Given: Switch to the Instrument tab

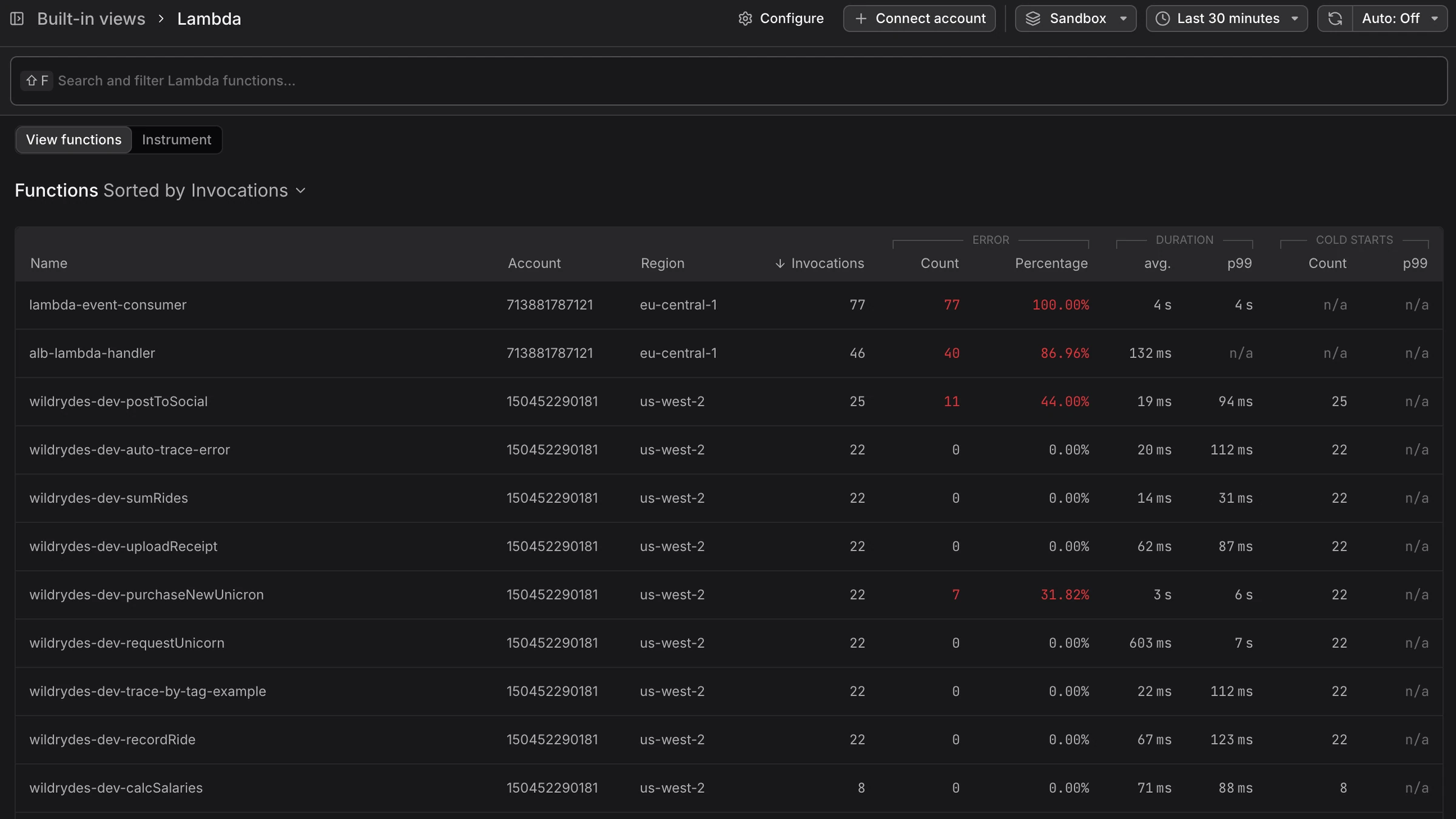Looking at the screenshot, I should (x=177, y=140).
